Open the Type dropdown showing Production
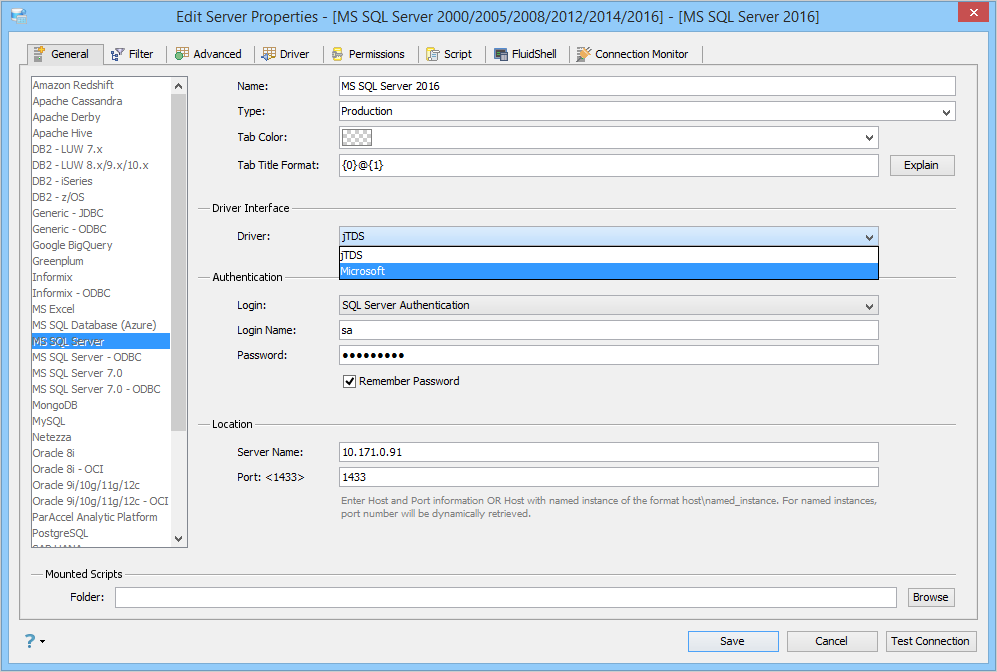997x672 pixels. pos(946,111)
